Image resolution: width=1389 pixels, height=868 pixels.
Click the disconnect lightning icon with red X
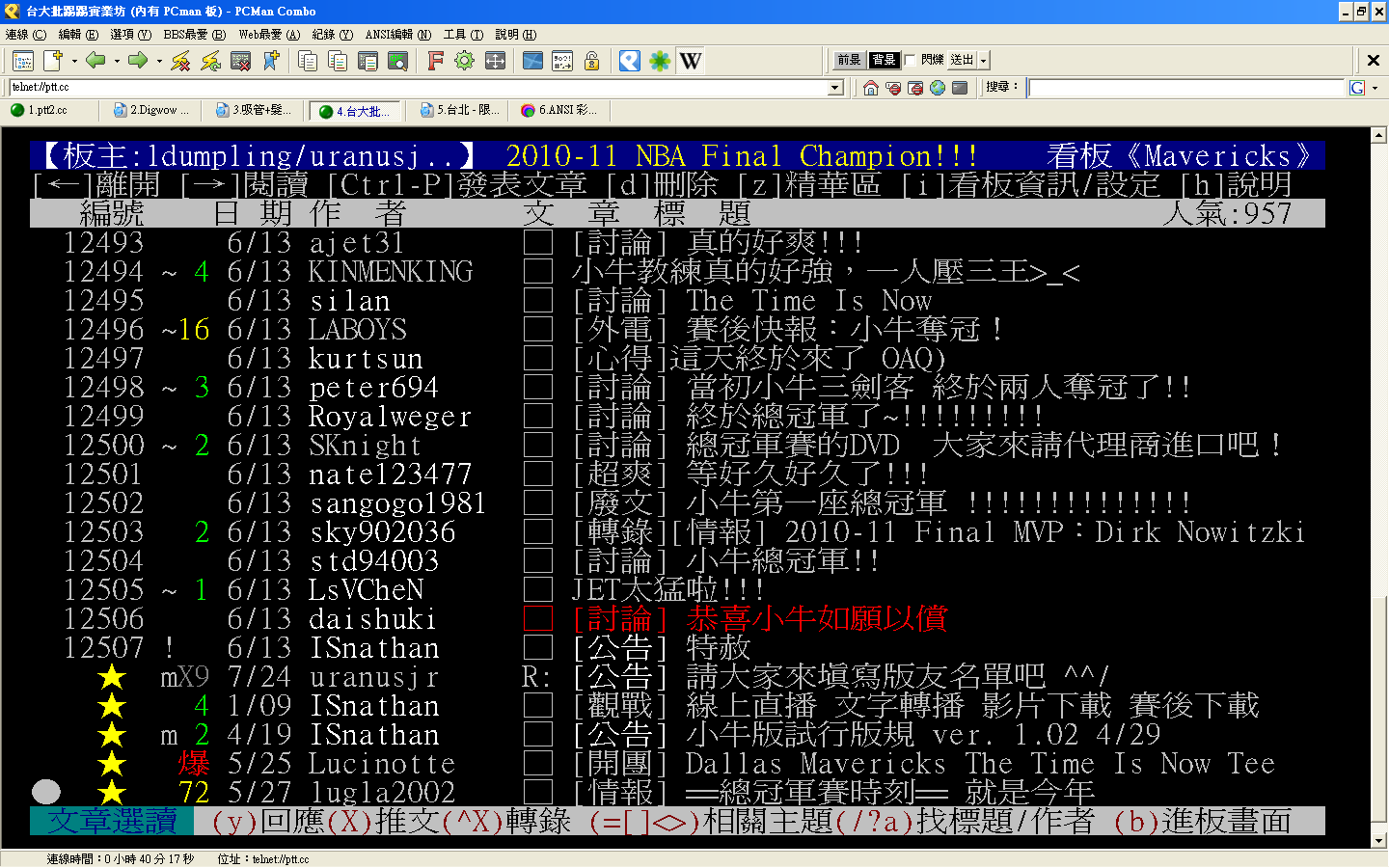(180, 61)
